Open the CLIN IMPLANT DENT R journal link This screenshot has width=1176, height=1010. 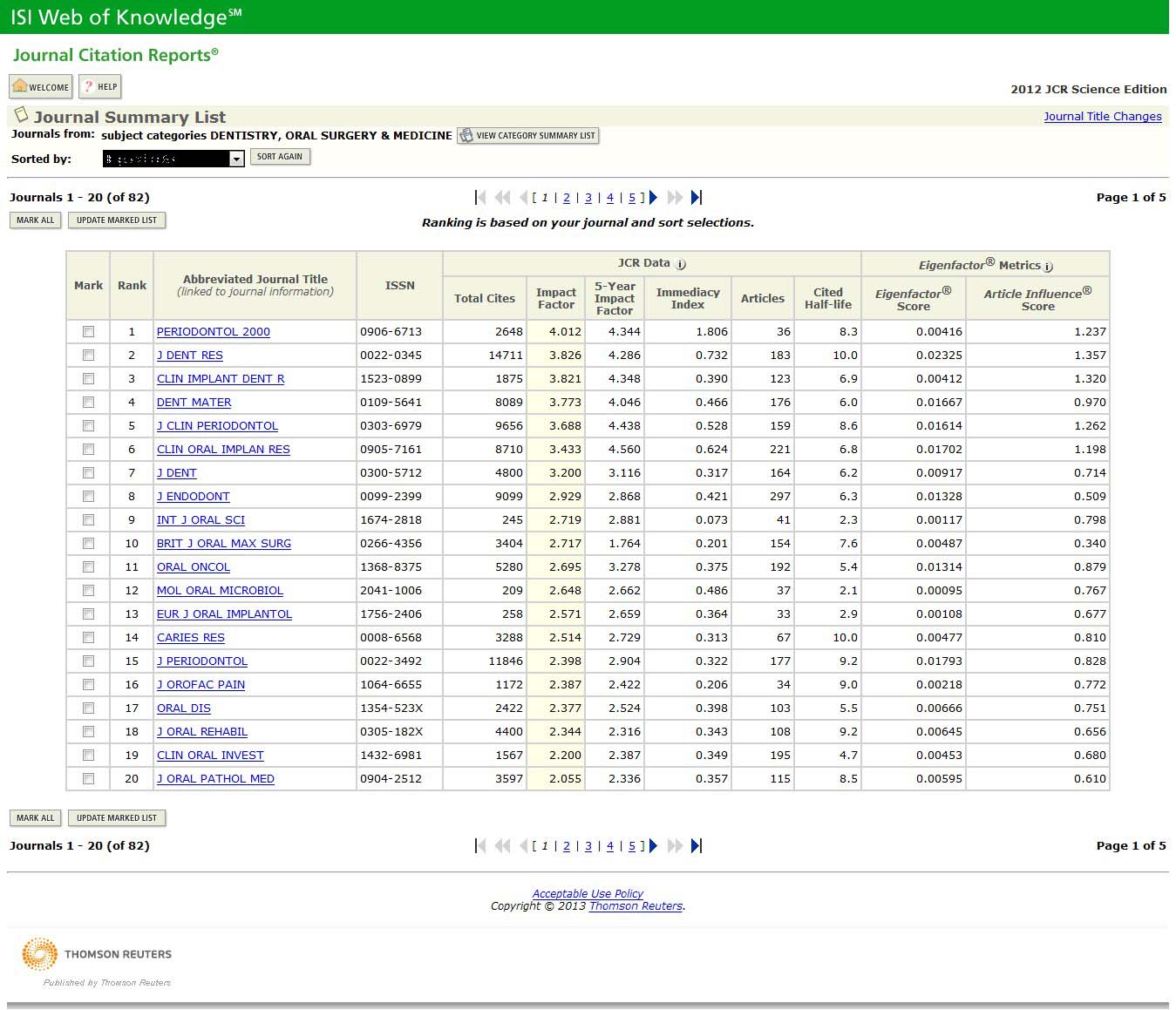click(221, 379)
